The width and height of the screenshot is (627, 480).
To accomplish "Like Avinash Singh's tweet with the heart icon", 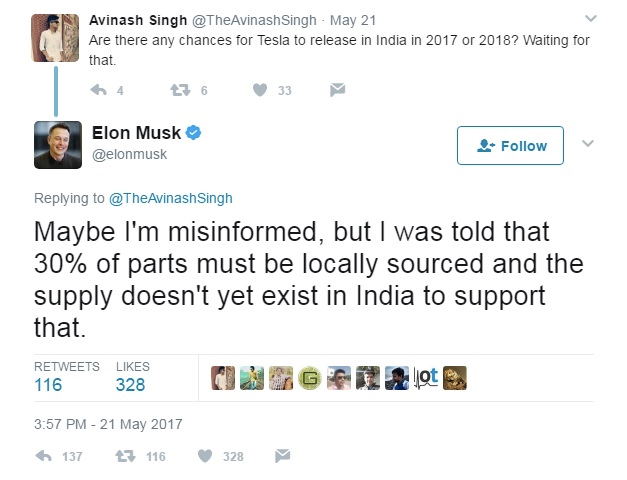I will pos(260,90).
